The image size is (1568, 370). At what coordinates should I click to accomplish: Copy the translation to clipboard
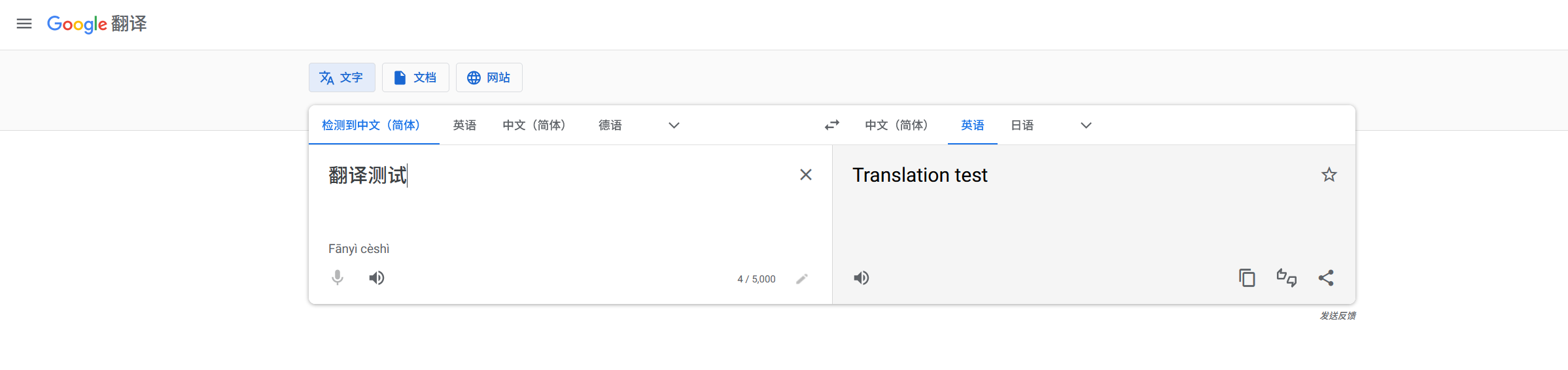coord(1247,278)
